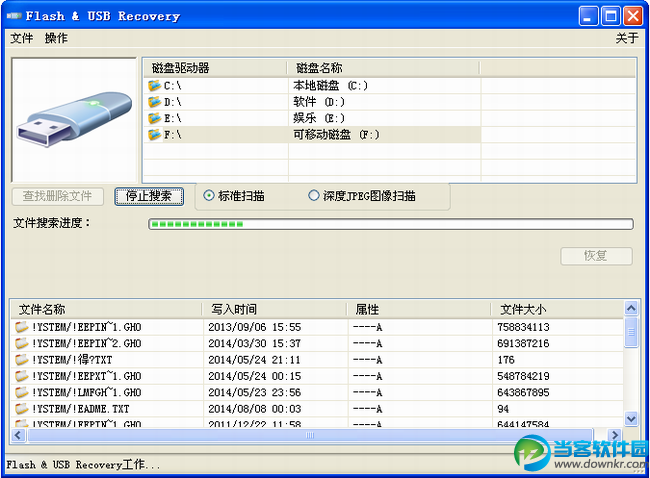This screenshot has height=478, width=650.
Task: Click the vertical scrollbar thumb
Action: 631,332
